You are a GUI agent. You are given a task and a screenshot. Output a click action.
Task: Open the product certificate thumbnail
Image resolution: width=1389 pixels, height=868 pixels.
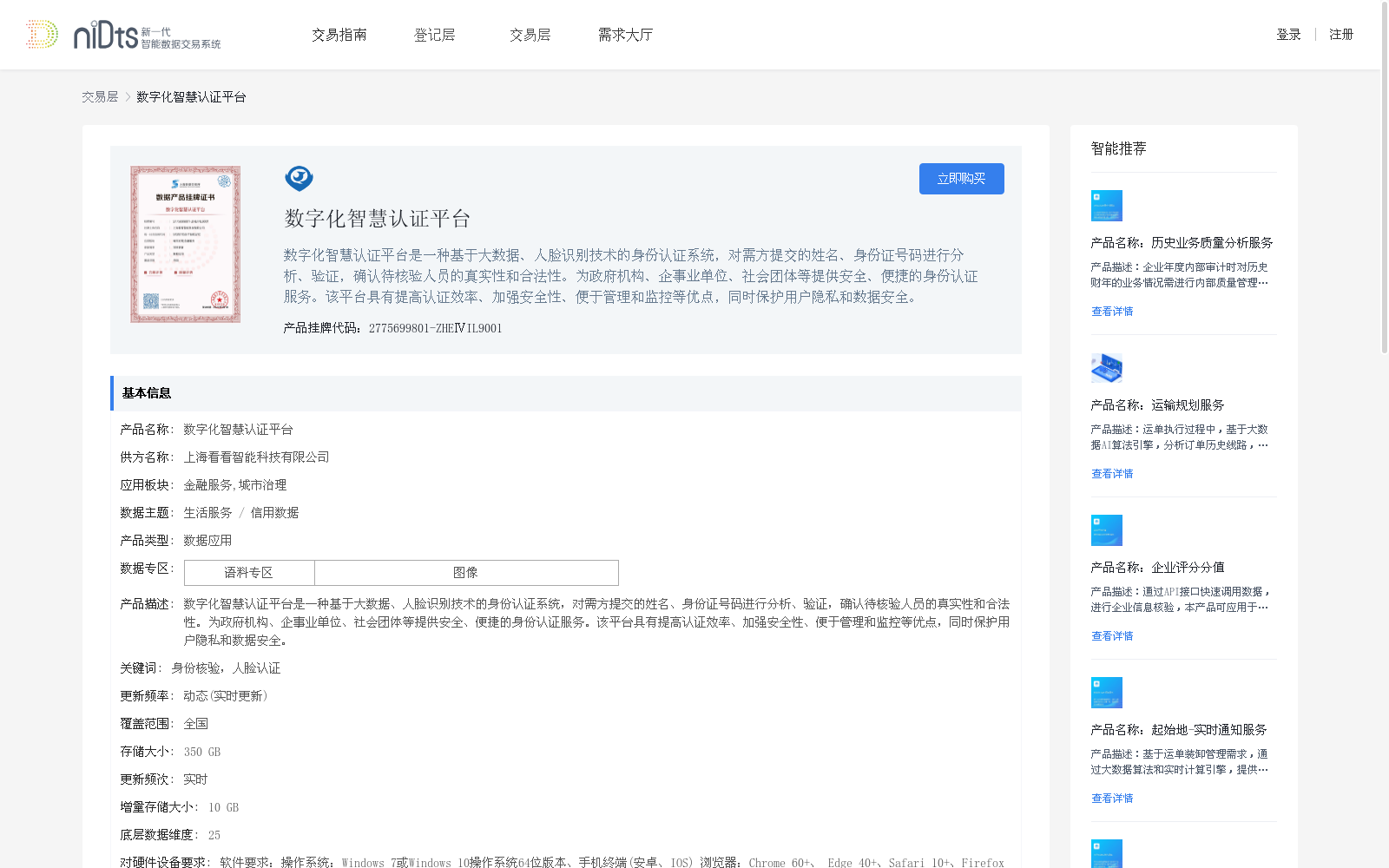185,244
